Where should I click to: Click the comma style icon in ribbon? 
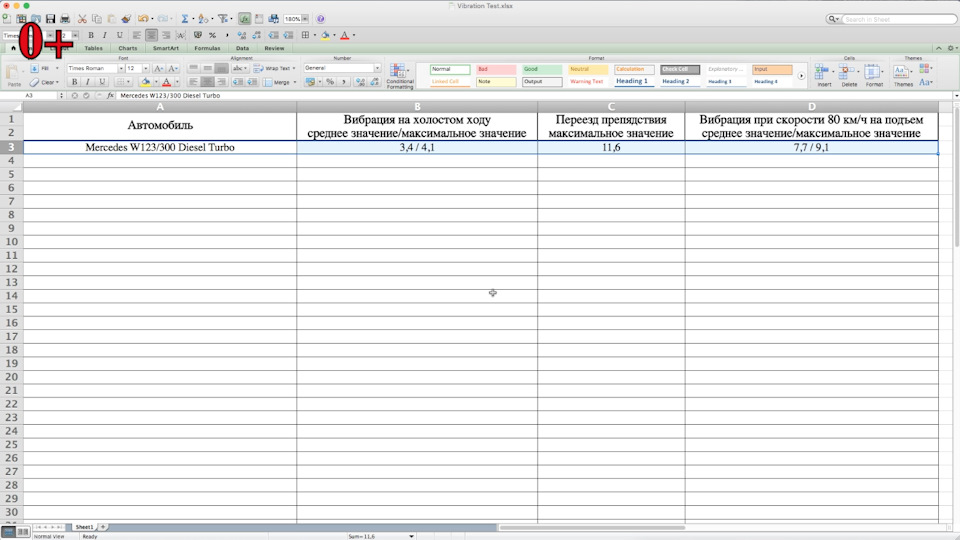pos(343,81)
